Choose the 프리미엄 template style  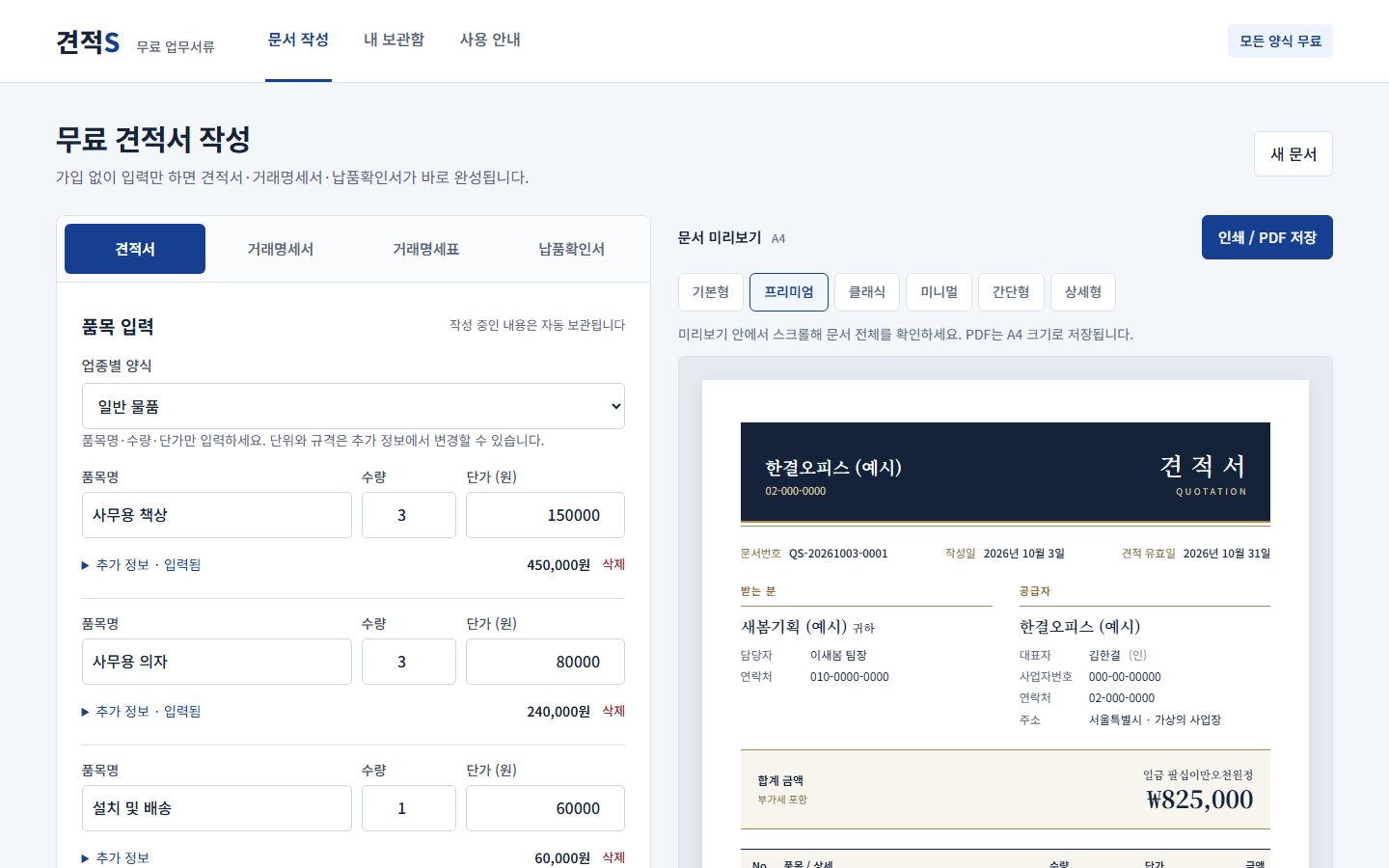point(789,292)
